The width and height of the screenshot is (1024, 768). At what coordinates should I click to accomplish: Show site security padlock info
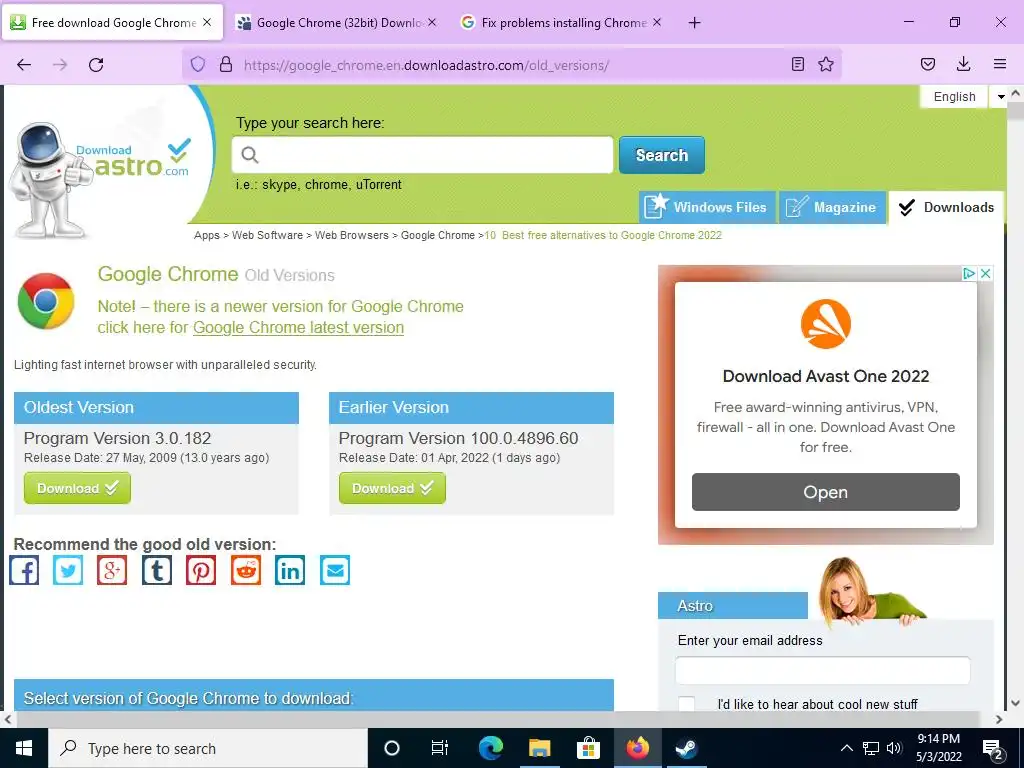[x=226, y=64]
